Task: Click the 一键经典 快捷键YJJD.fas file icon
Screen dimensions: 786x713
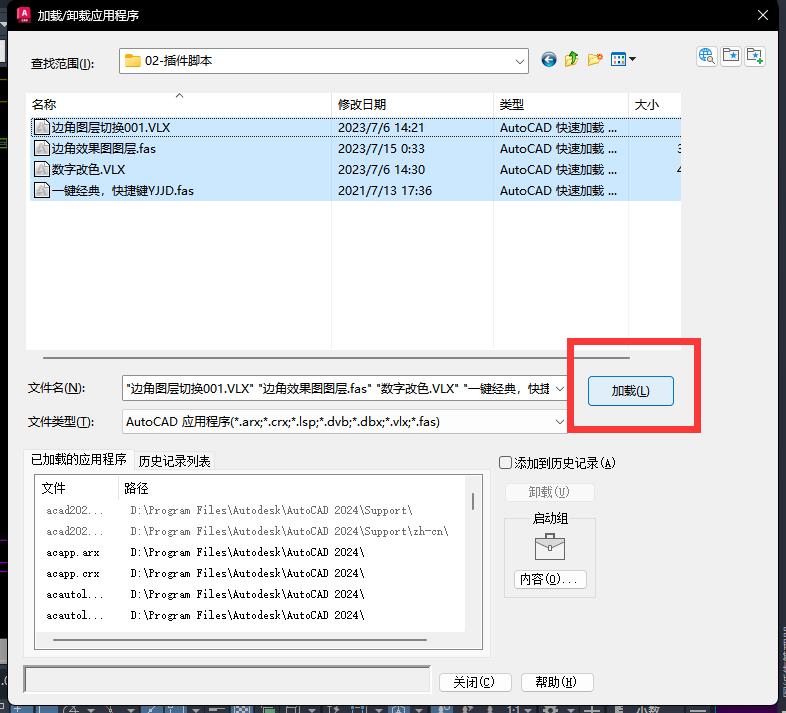Action: [x=42, y=191]
